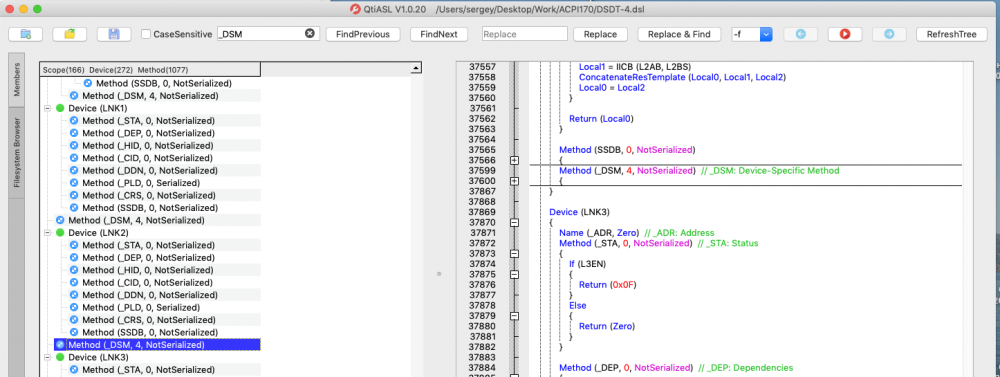Select SSDB method under Device (LNK2)

[x=150, y=332]
